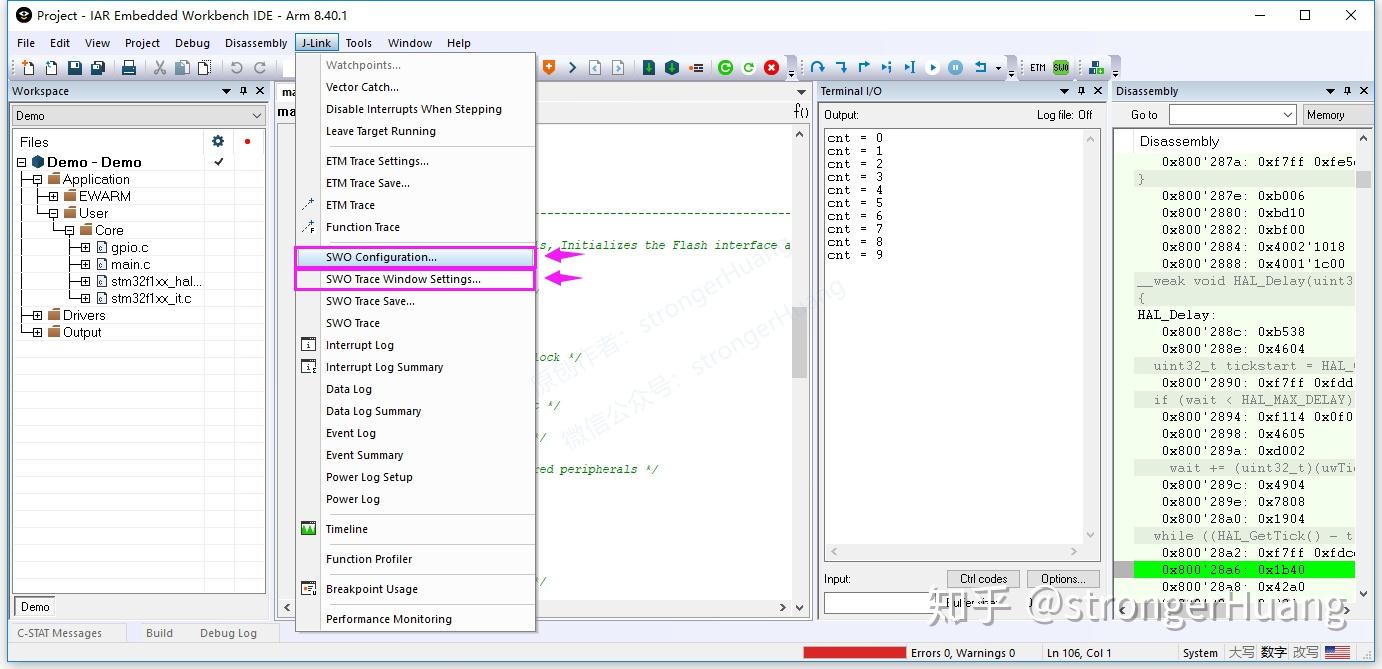Select Timeline in J-Link menu
Image resolution: width=1382 pixels, height=669 pixels.
[414, 529]
